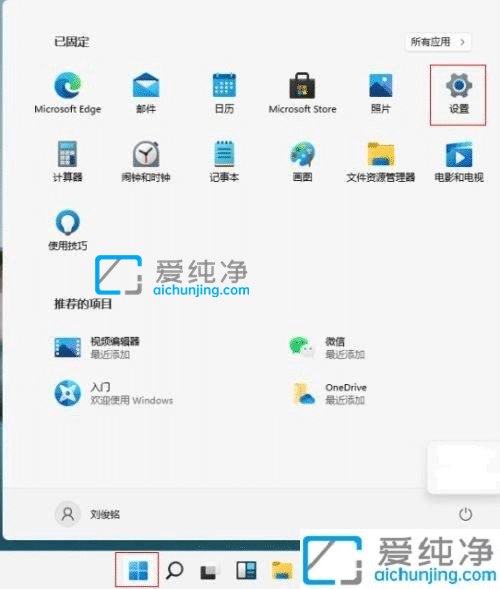Open the 照片 photos app
The image size is (500, 589).
(381, 93)
